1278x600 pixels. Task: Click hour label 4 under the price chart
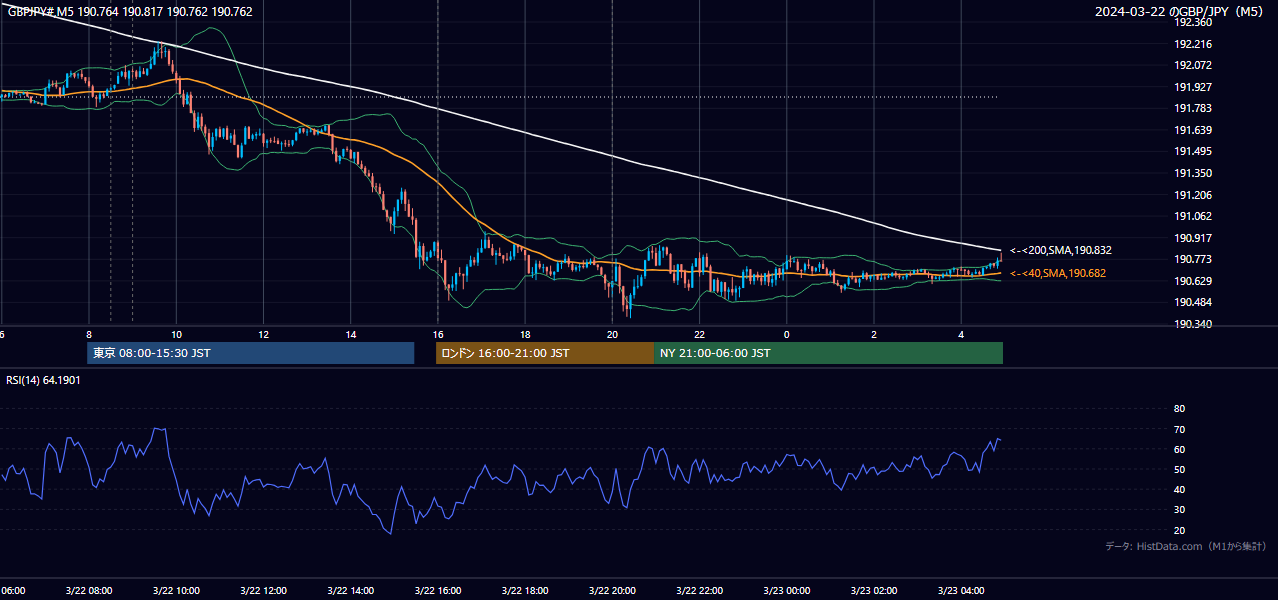(961, 334)
